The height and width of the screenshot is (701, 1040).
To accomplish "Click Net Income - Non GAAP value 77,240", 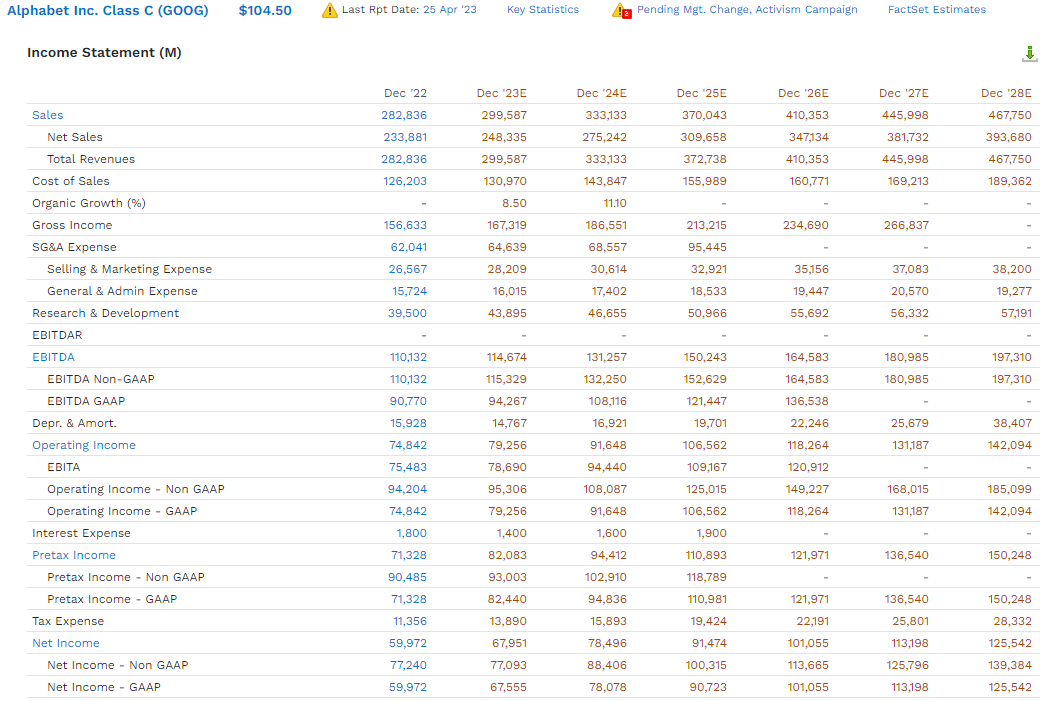I will 408,665.
